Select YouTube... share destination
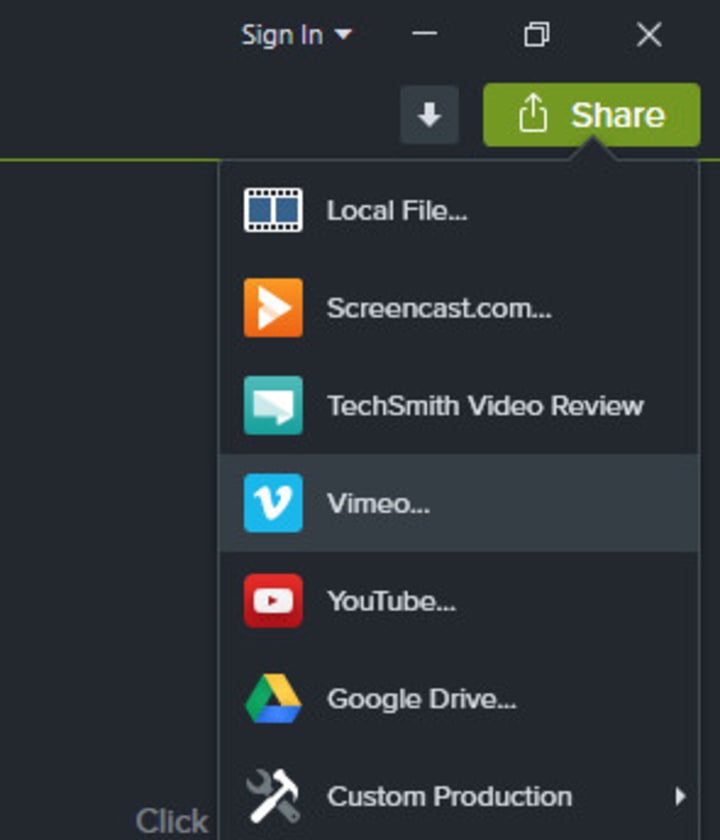 [x=459, y=601]
